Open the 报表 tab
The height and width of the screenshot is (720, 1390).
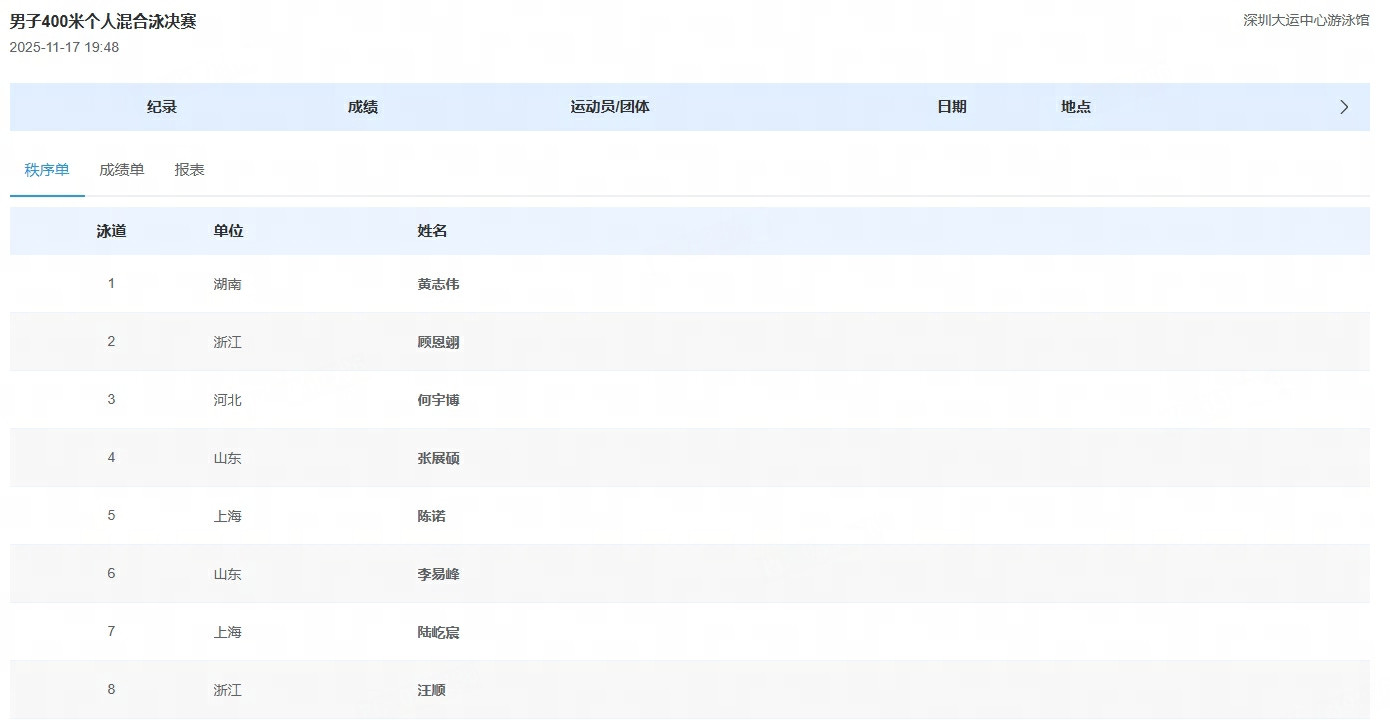190,170
